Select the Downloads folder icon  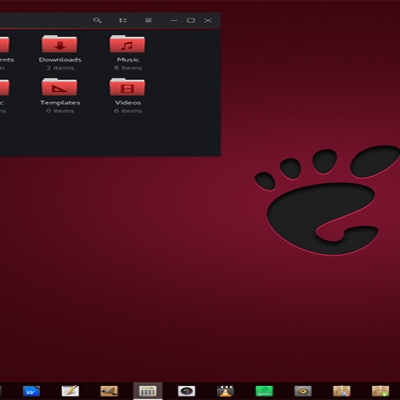click(60, 44)
